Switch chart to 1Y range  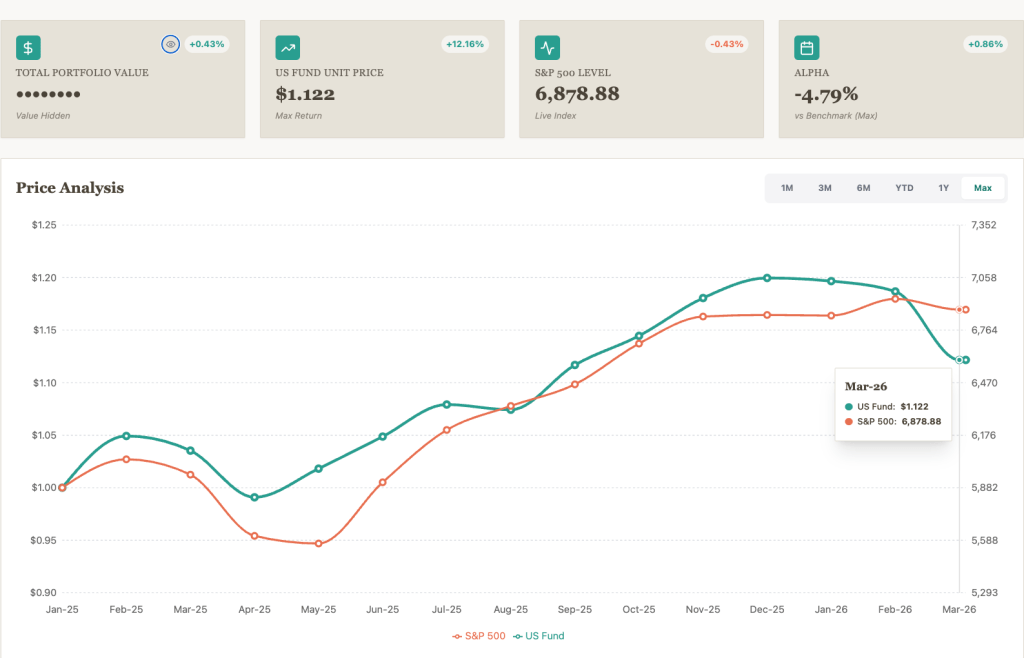point(943,188)
